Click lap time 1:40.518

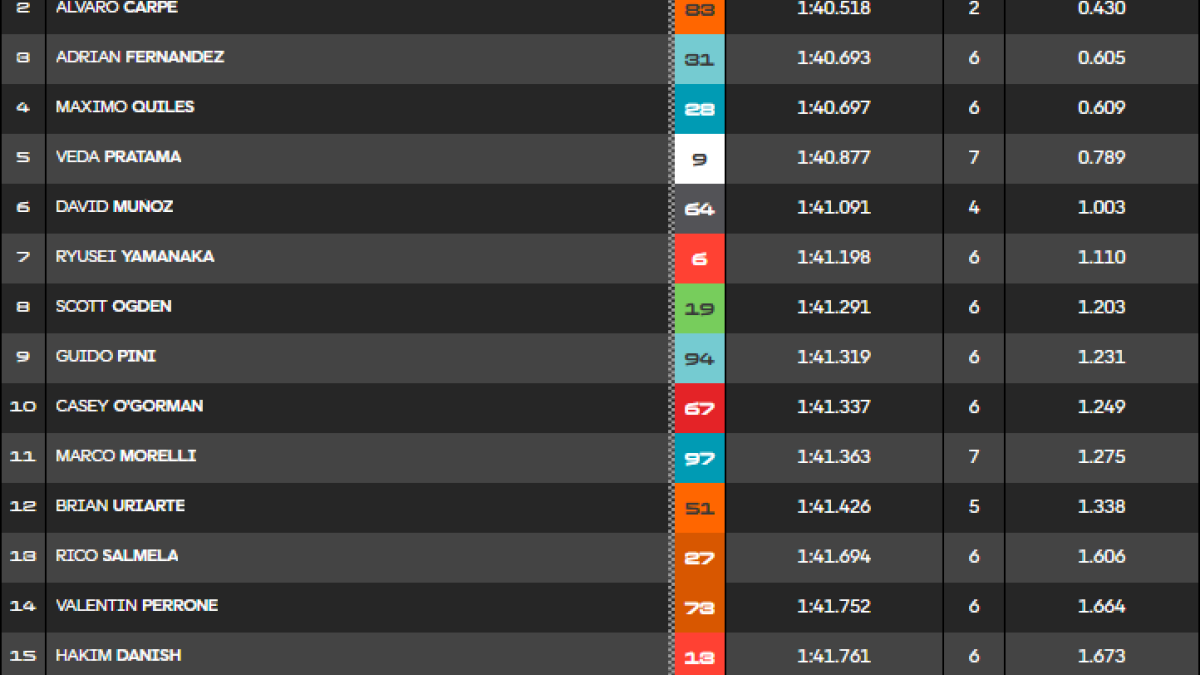click(834, 8)
